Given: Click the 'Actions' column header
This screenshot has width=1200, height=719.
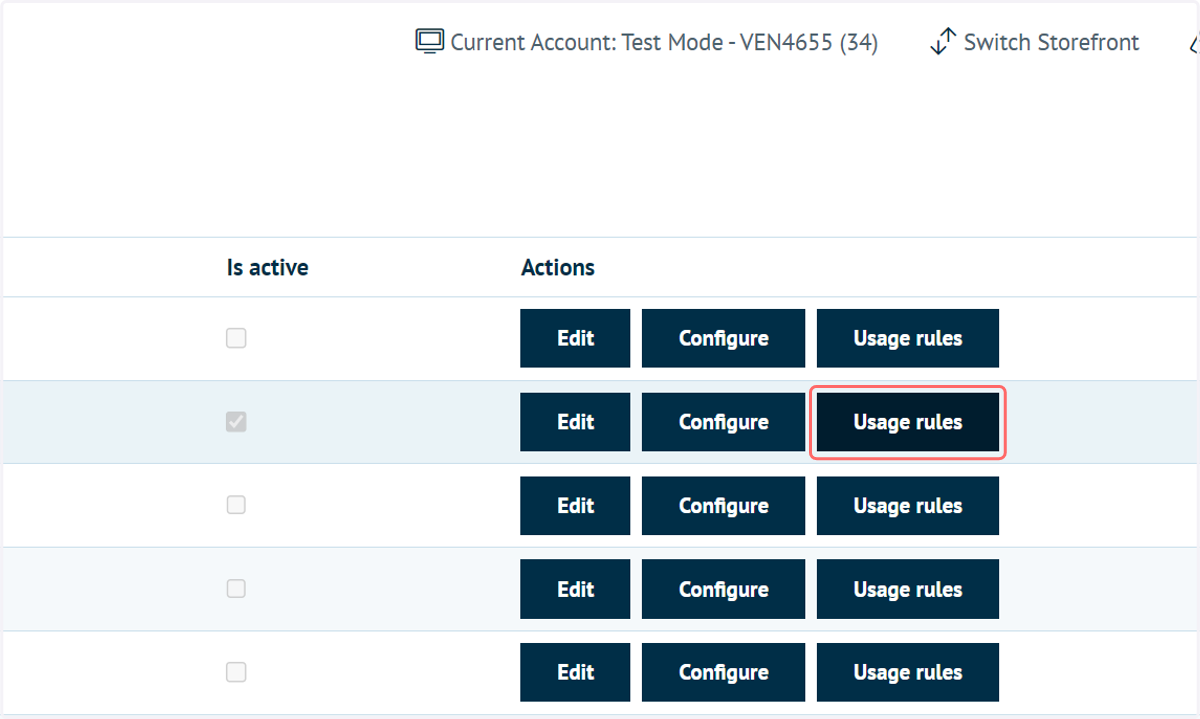Looking at the screenshot, I should coord(558,267).
